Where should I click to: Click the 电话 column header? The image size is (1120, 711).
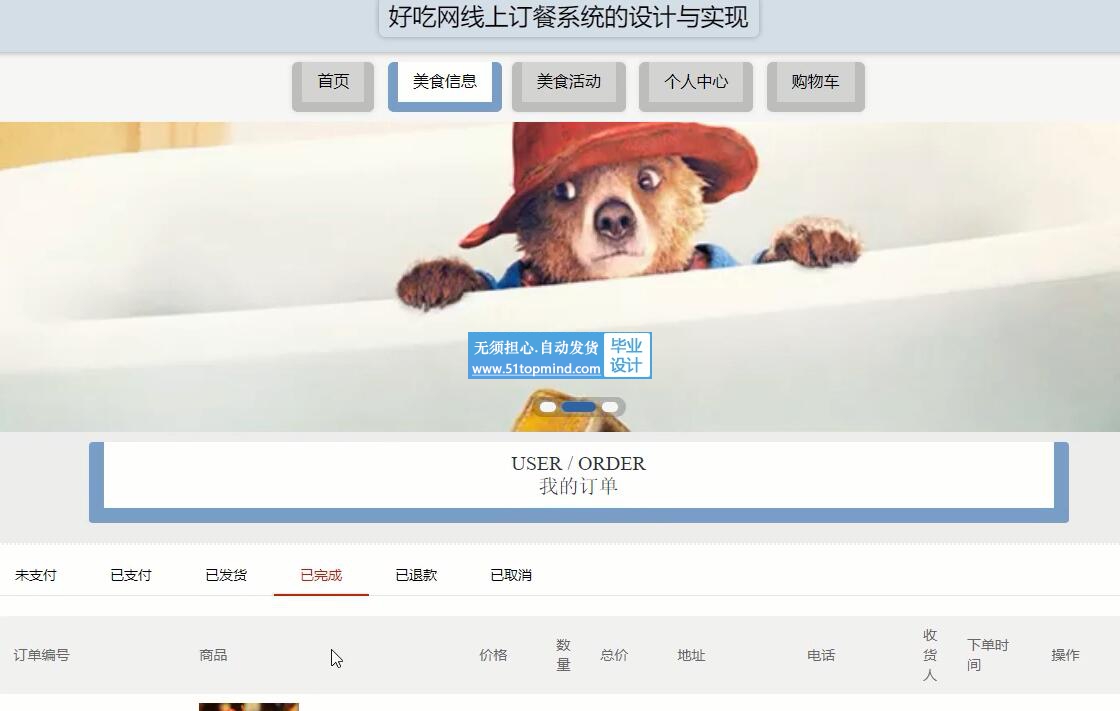coord(821,655)
